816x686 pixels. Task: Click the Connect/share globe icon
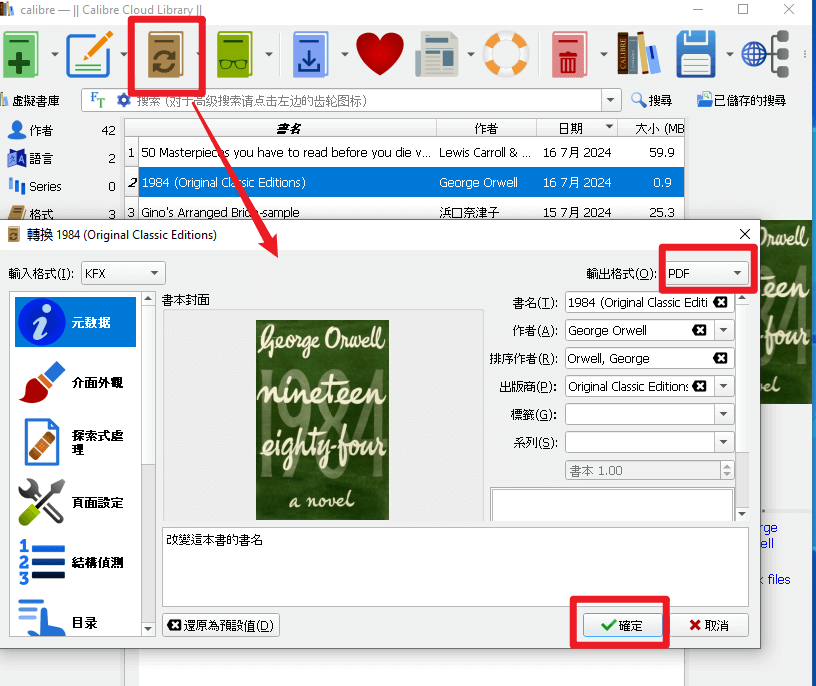[766, 54]
